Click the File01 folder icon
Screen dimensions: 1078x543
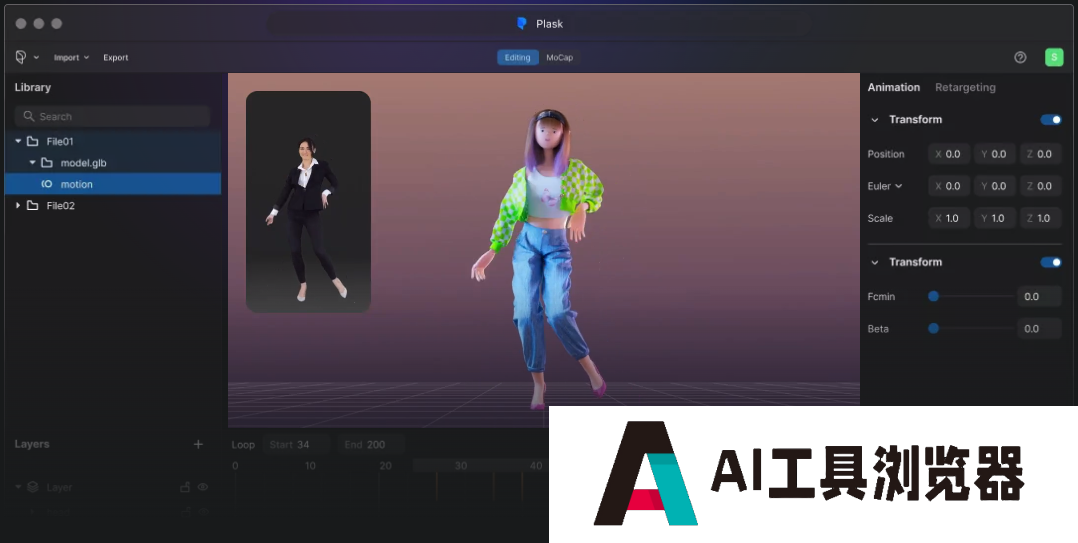tap(32, 142)
